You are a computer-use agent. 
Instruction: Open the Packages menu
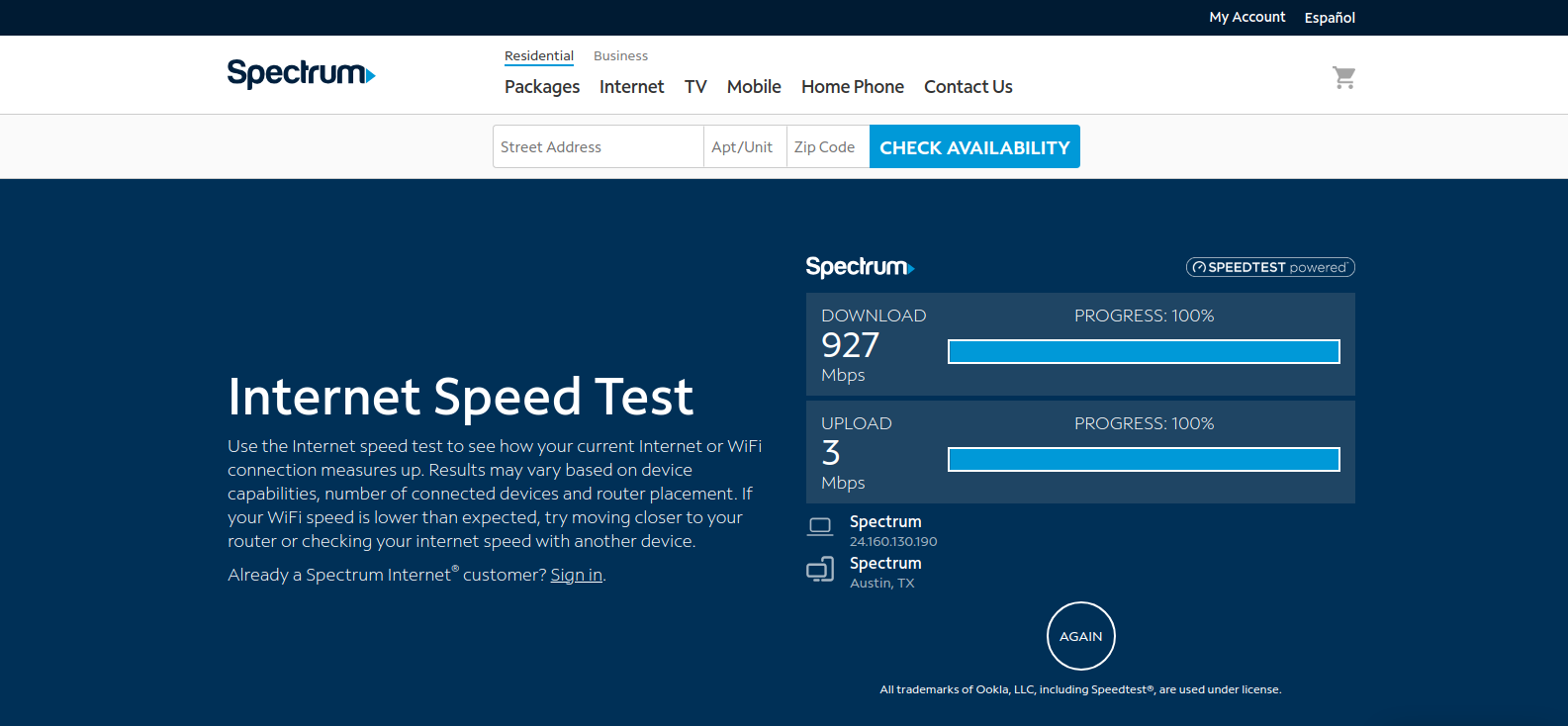click(x=542, y=87)
